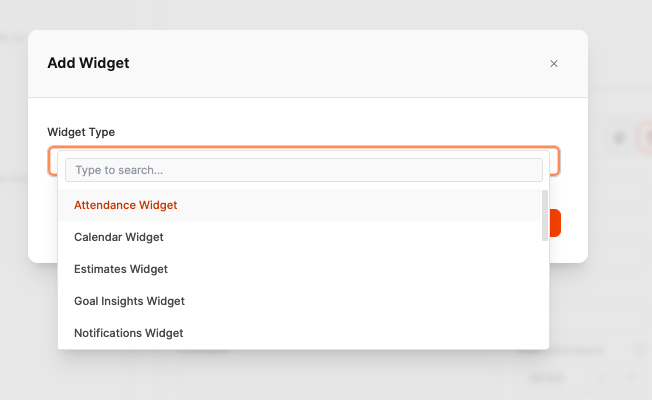Collapse the Widget Type dropdown box
The image size is (652, 400).
[553, 161]
